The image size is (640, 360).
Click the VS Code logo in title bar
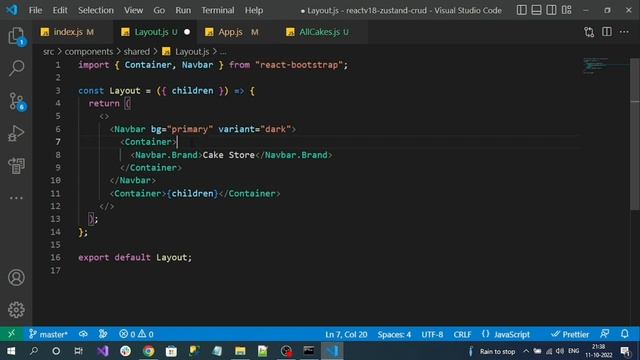(x=11, y=10)
